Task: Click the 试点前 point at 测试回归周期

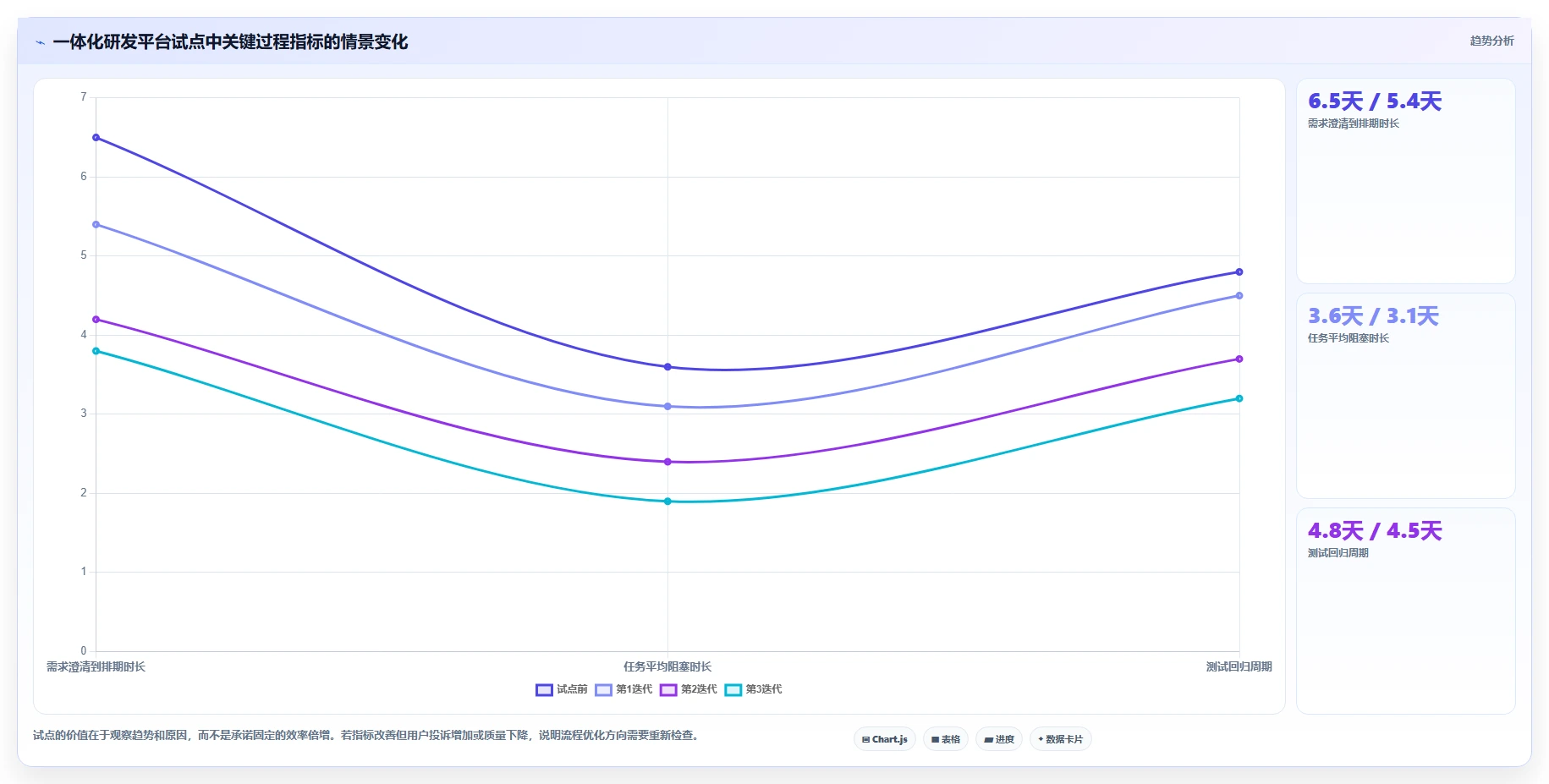Action: [x=1239, y=271]
